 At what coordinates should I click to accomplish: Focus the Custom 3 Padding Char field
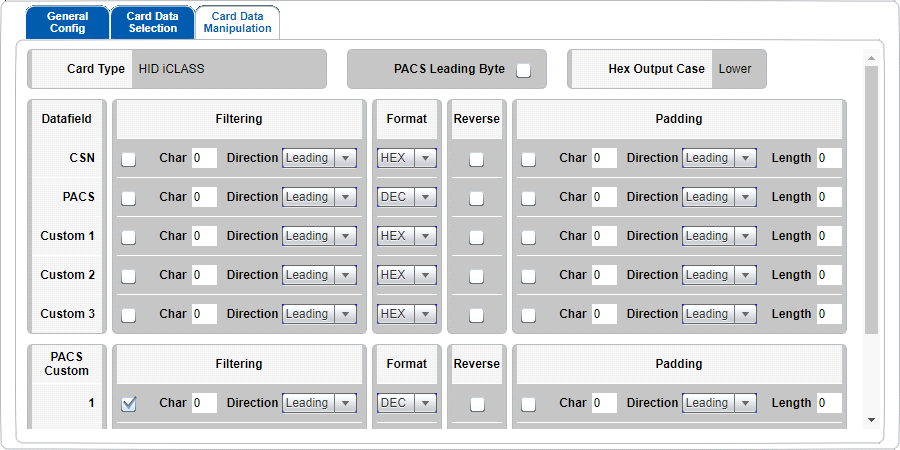[x=604, y=314]
